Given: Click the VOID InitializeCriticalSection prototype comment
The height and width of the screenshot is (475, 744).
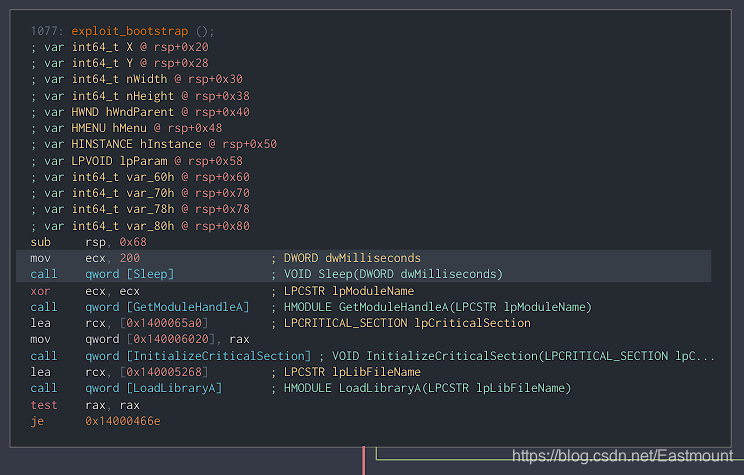Looking at the screenshot, I should (x=517, y=356).
